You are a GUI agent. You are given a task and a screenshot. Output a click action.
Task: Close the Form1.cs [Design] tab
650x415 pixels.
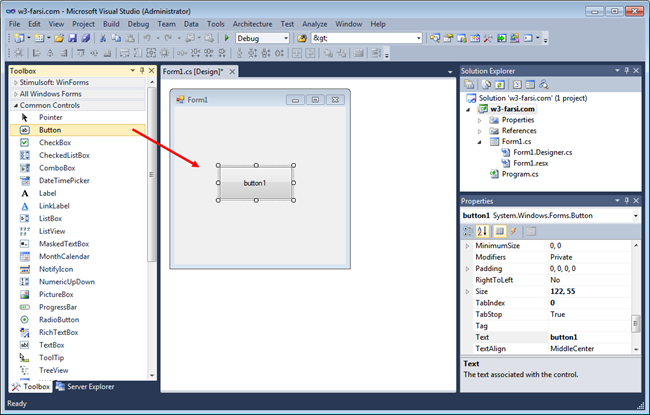pos(233,72)
